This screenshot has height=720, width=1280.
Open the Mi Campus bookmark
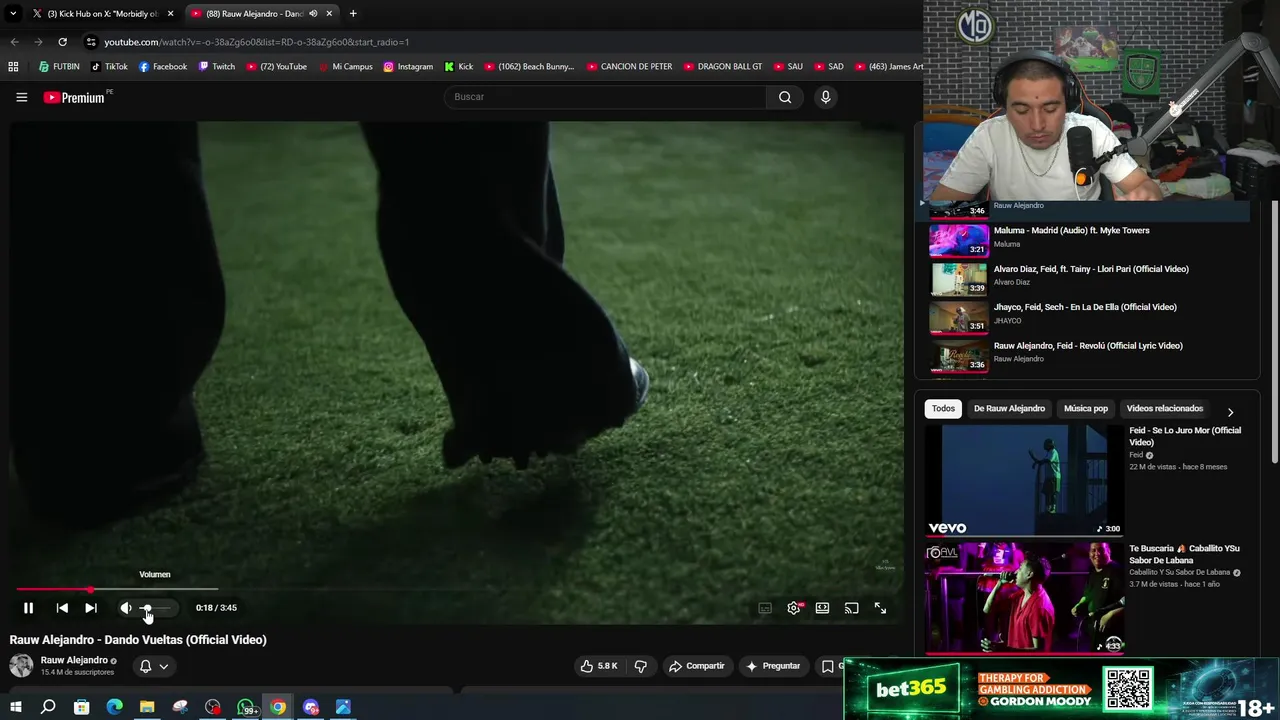coord(345,67)
